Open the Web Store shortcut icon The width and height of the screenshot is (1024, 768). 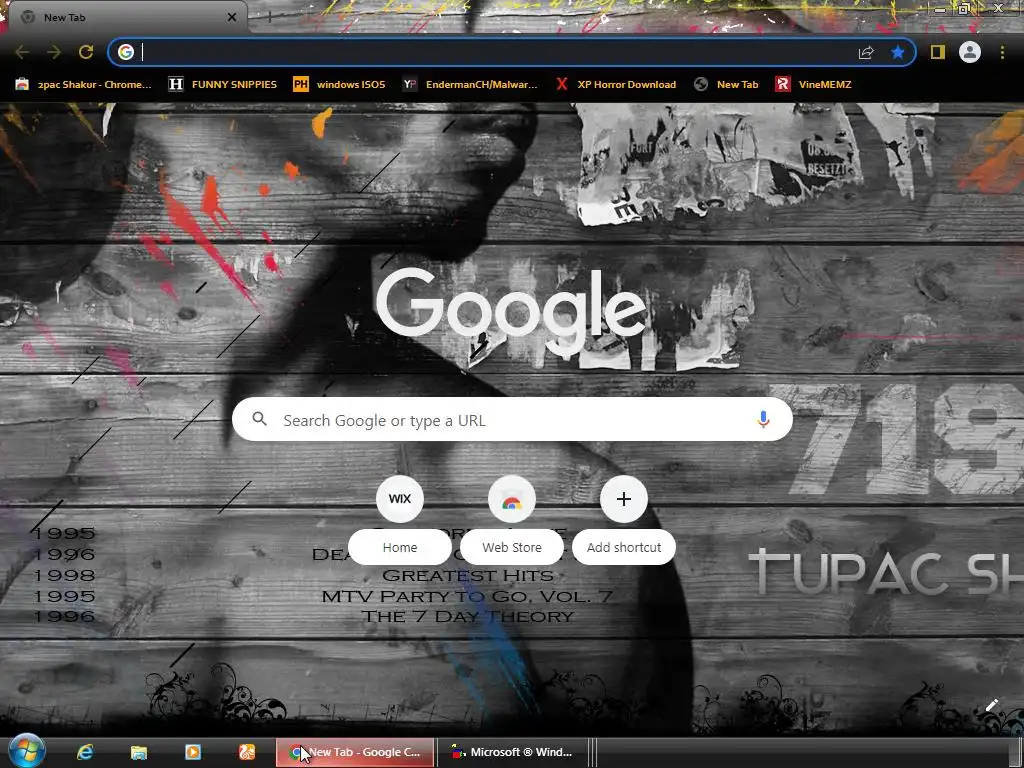(x=512, y=499)
